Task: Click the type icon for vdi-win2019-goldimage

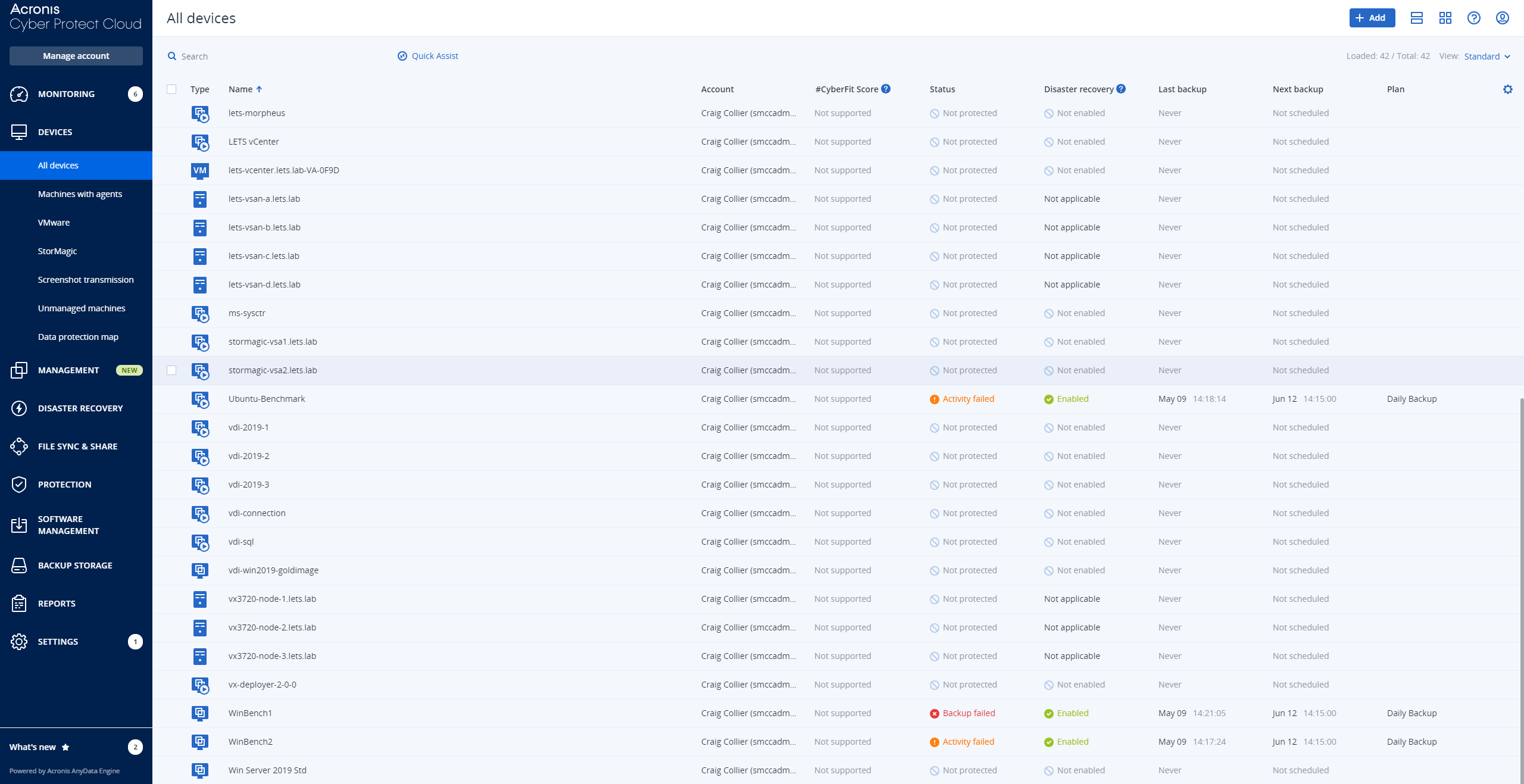Action: point(200,570)
